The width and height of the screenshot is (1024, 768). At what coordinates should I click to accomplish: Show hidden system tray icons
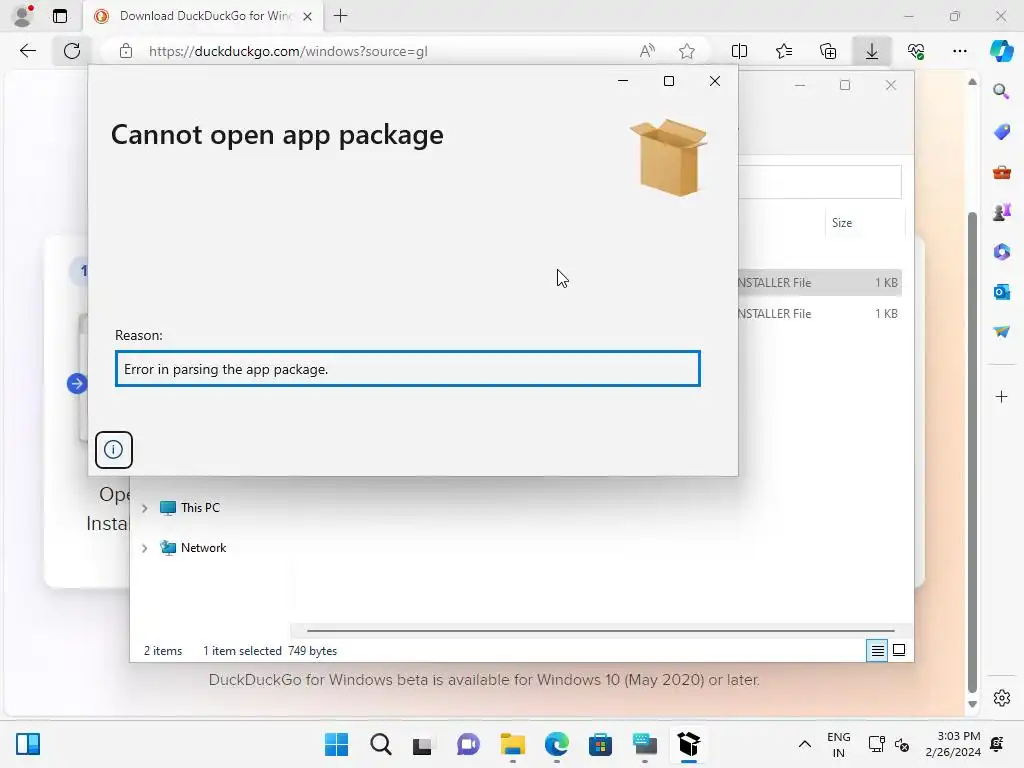(805, 744)
